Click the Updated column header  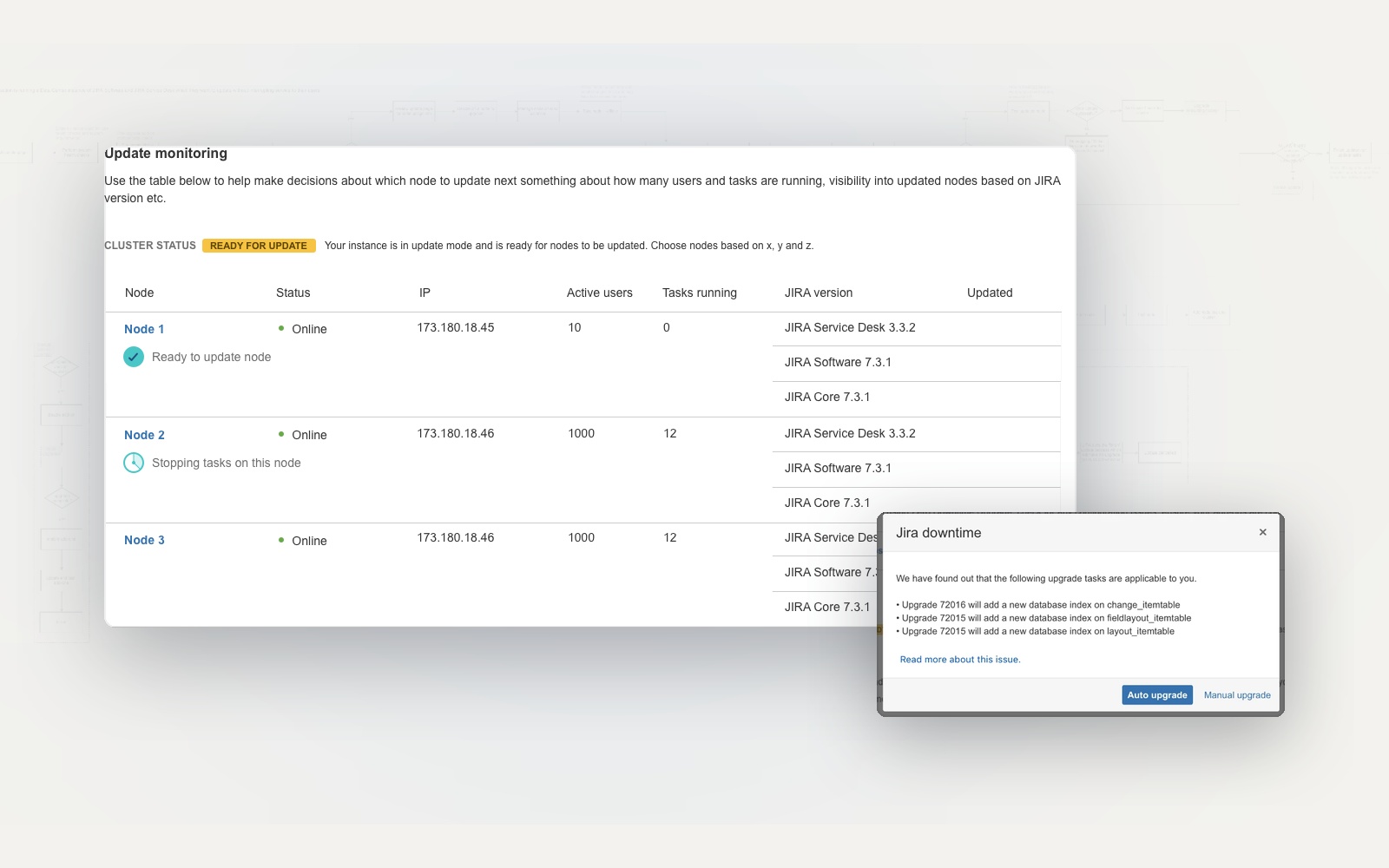coord(990,293)
